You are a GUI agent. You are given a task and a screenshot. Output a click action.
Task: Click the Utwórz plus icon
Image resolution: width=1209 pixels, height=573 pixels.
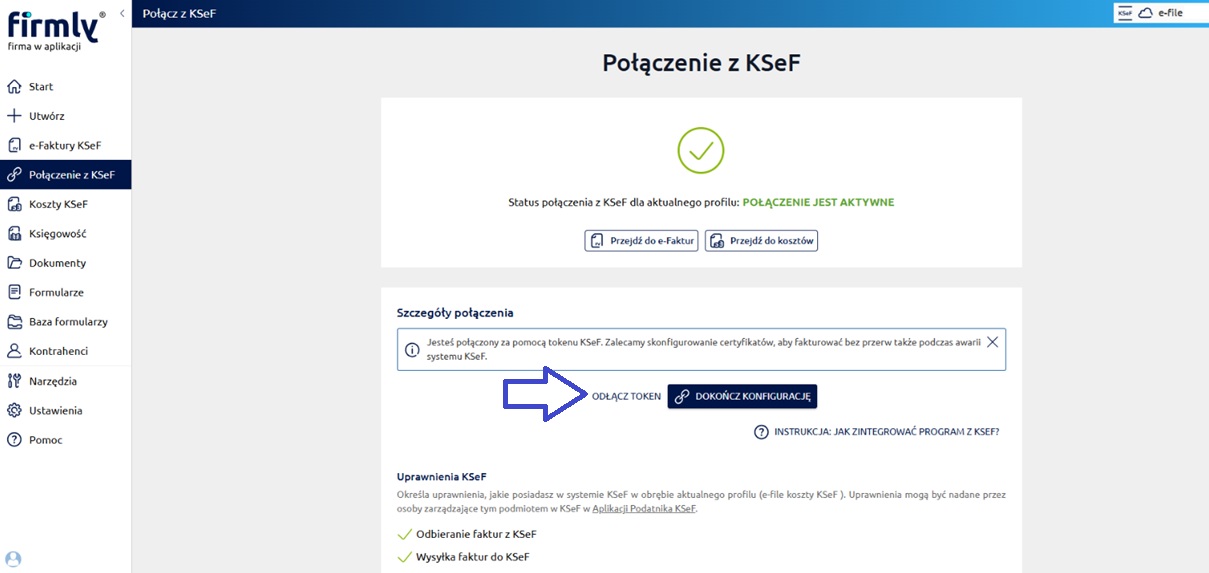14,116
